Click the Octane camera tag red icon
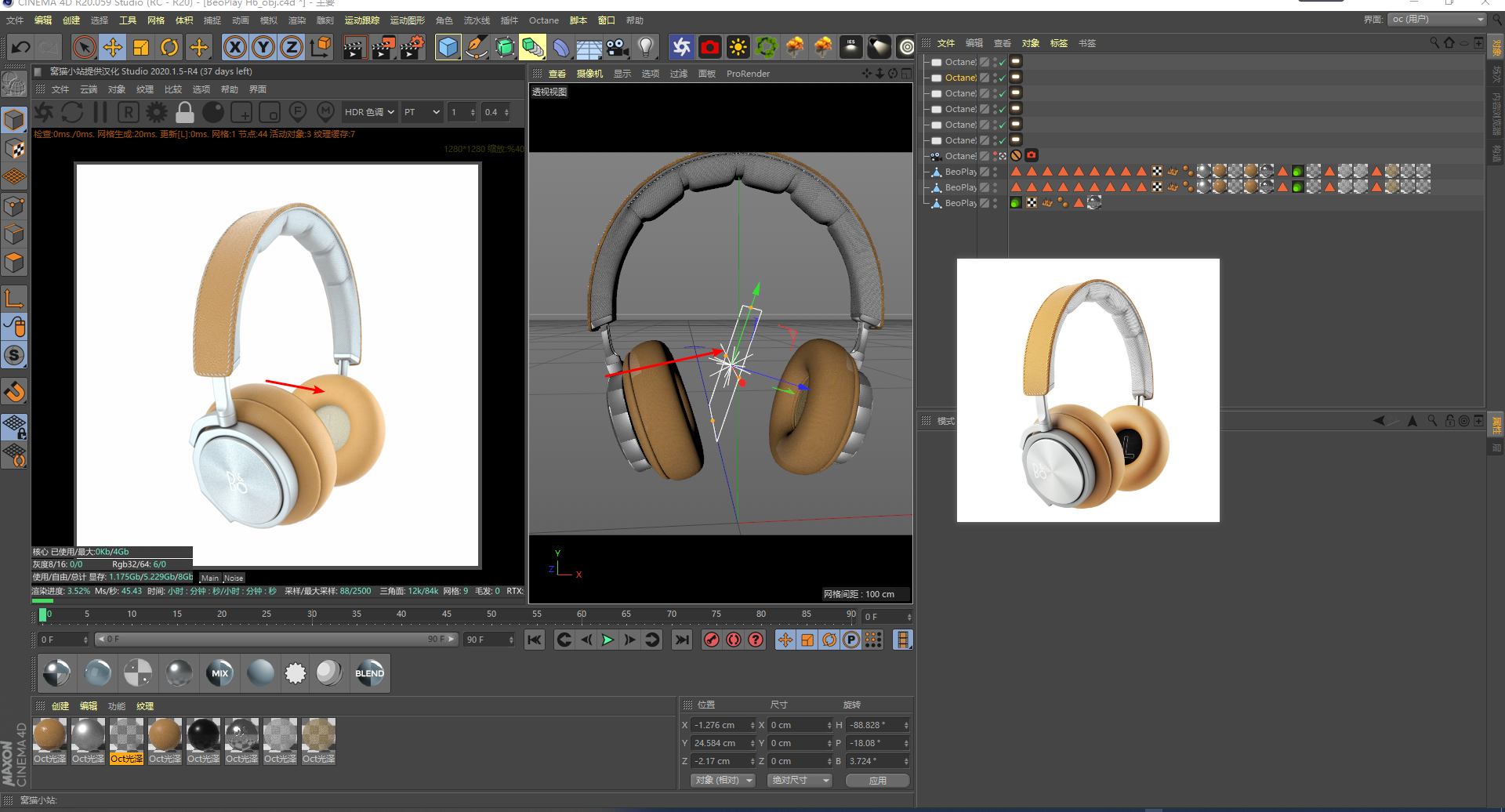 [1032, 156]
